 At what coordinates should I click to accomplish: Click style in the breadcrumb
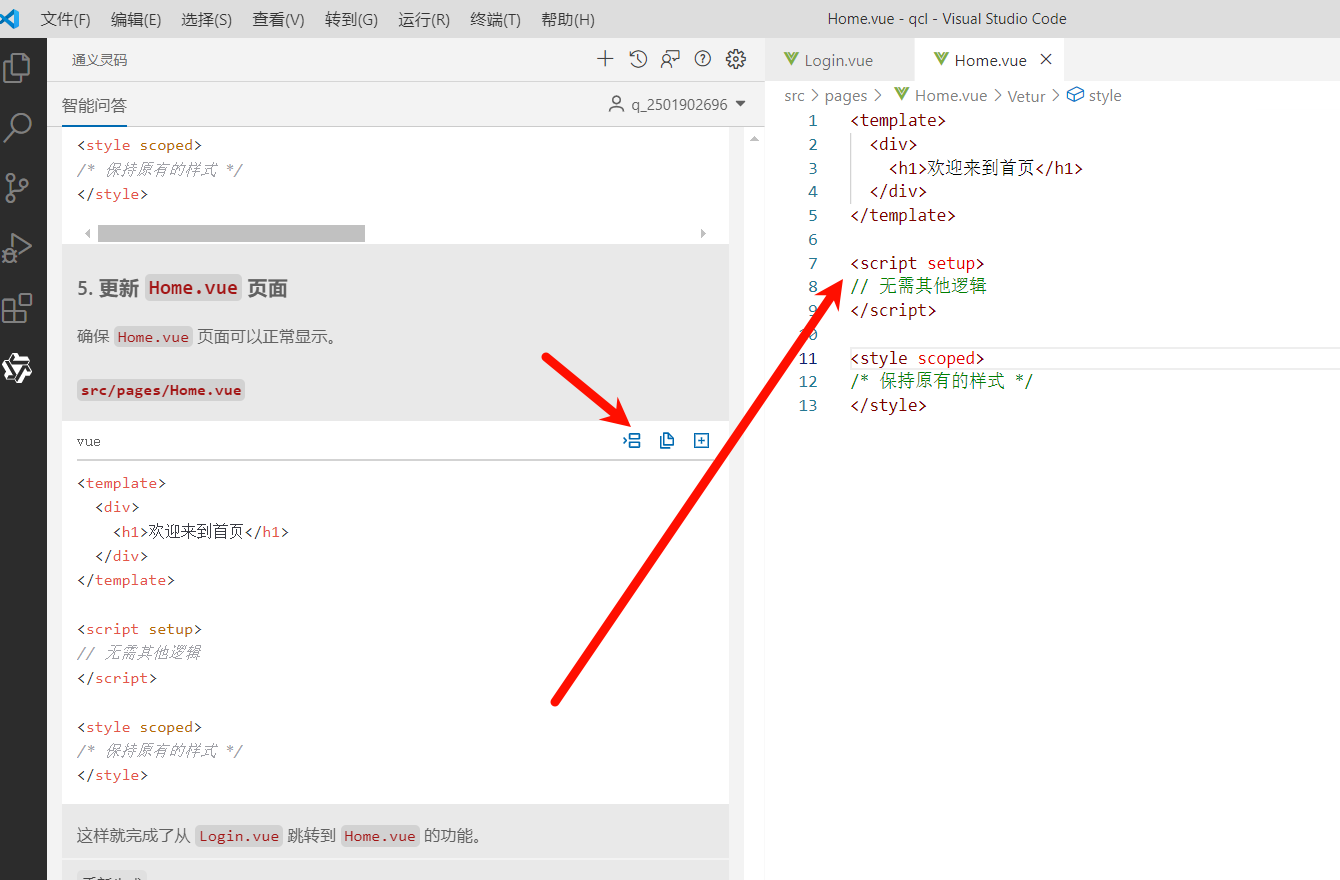(x=1105, y=96)
